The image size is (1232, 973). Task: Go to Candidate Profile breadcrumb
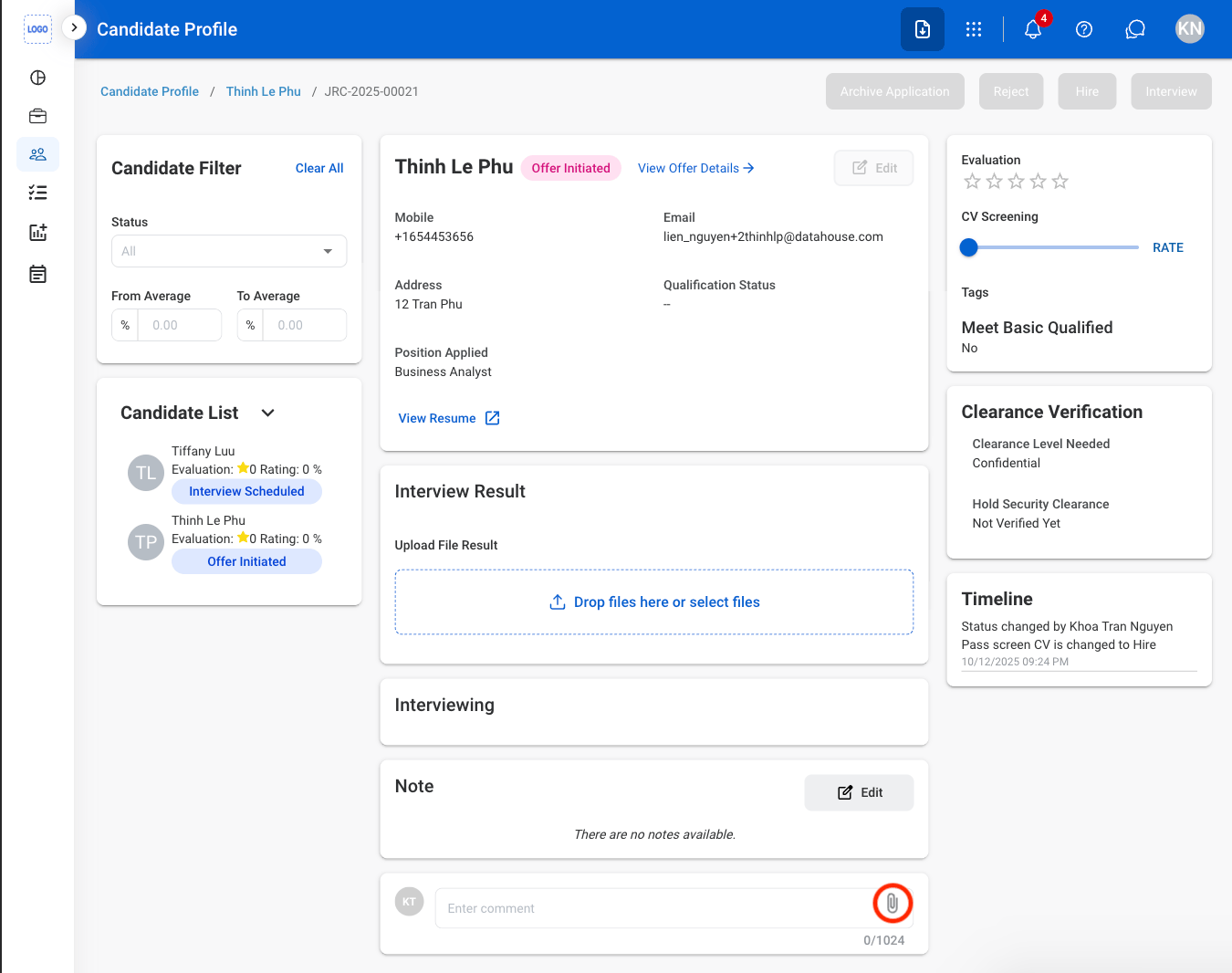click(x=150, y=91)
